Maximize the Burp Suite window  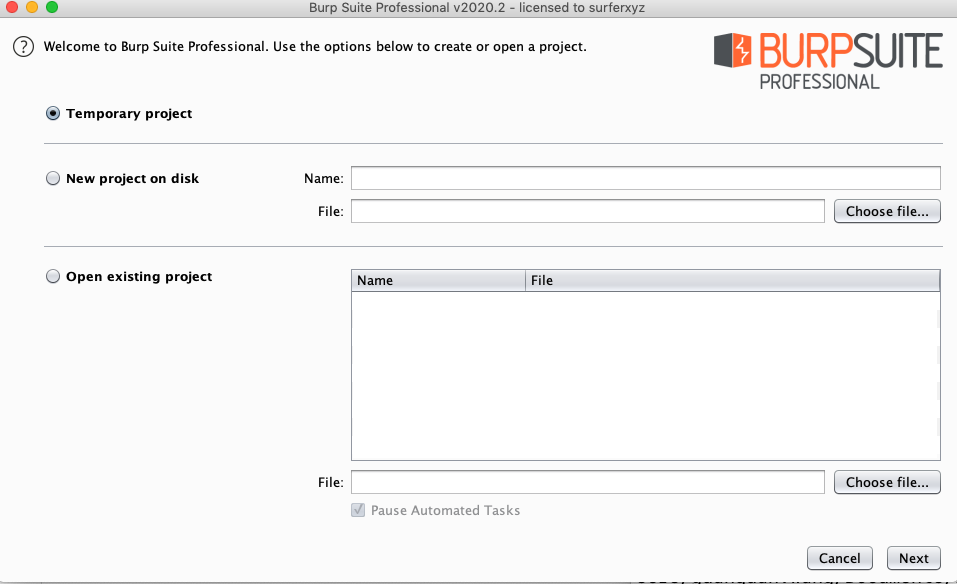pos(52,7)
